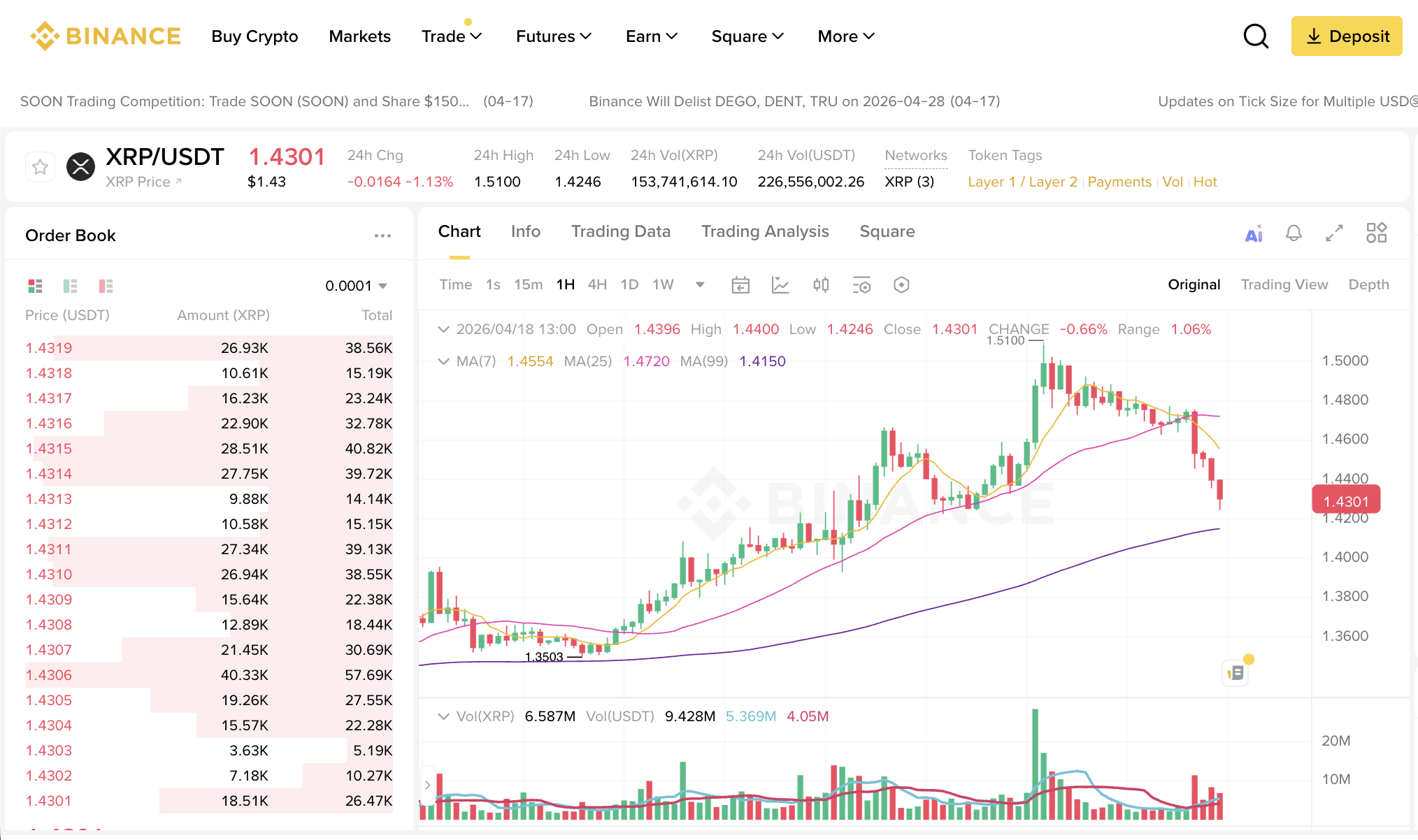Open the AI analysis icon
This screenshot has height=840, width=1418.
pos(1254,233)
